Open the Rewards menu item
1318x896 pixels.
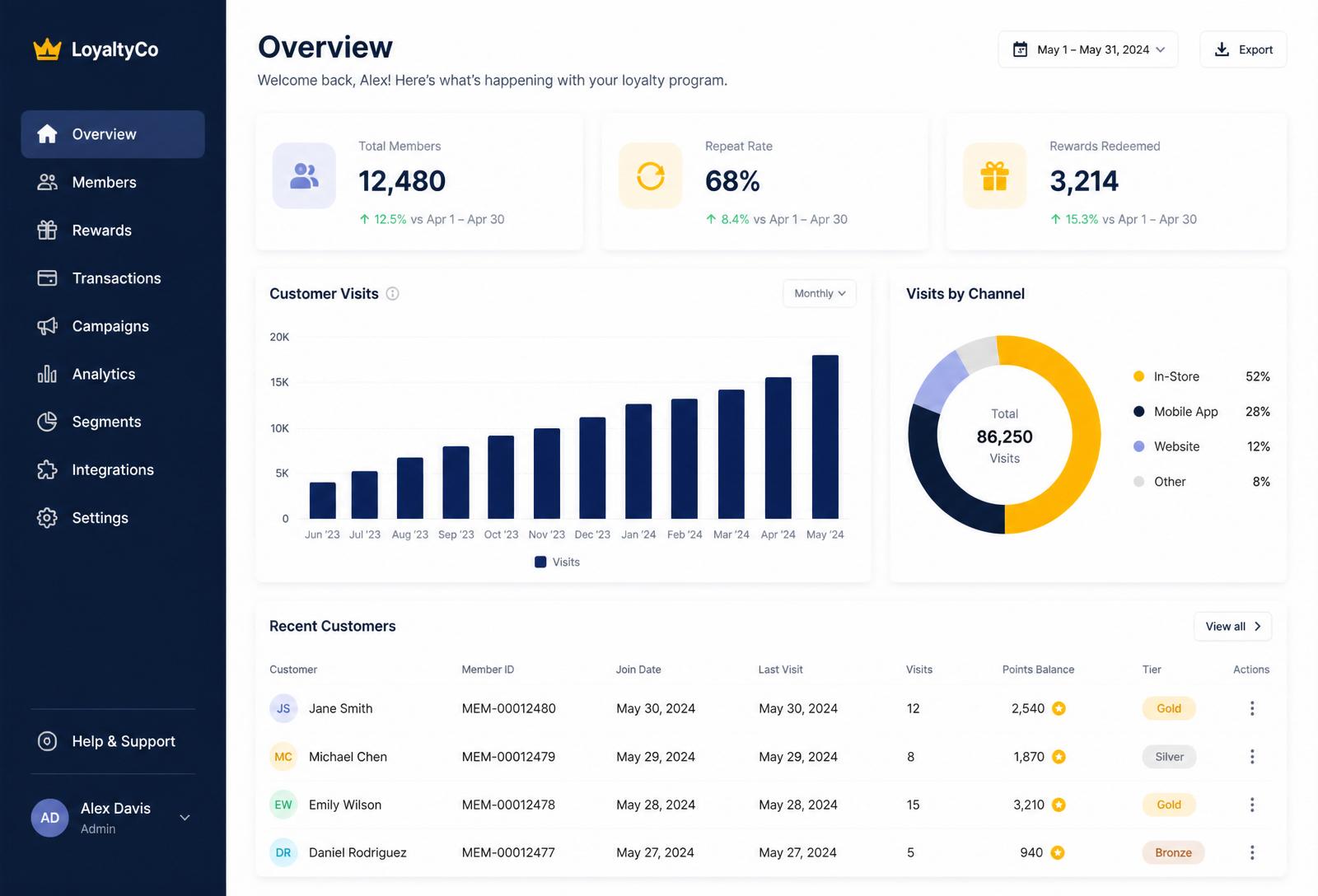pyautogui.click(x=113, y=230)
